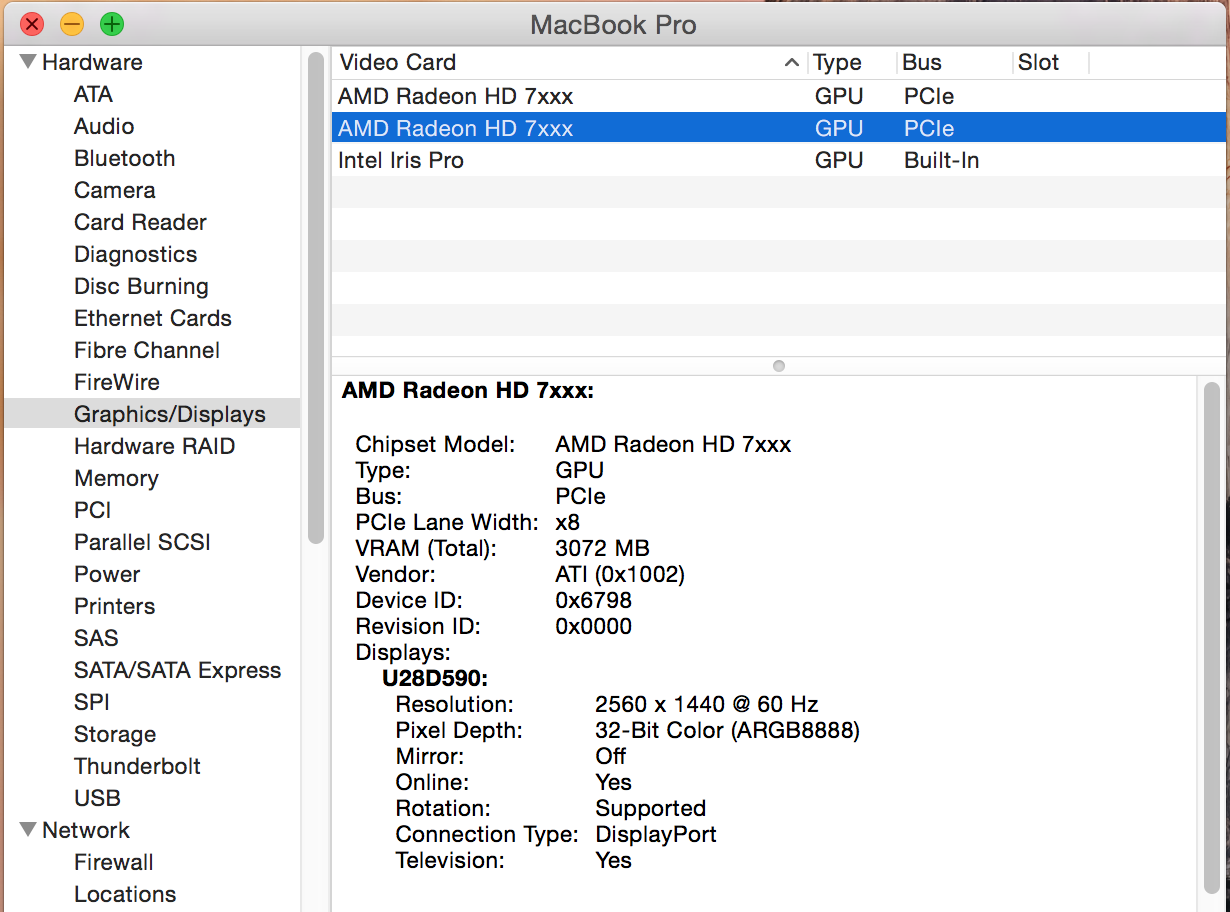Click the DisplayPort connection type value

tap(656, 834)
